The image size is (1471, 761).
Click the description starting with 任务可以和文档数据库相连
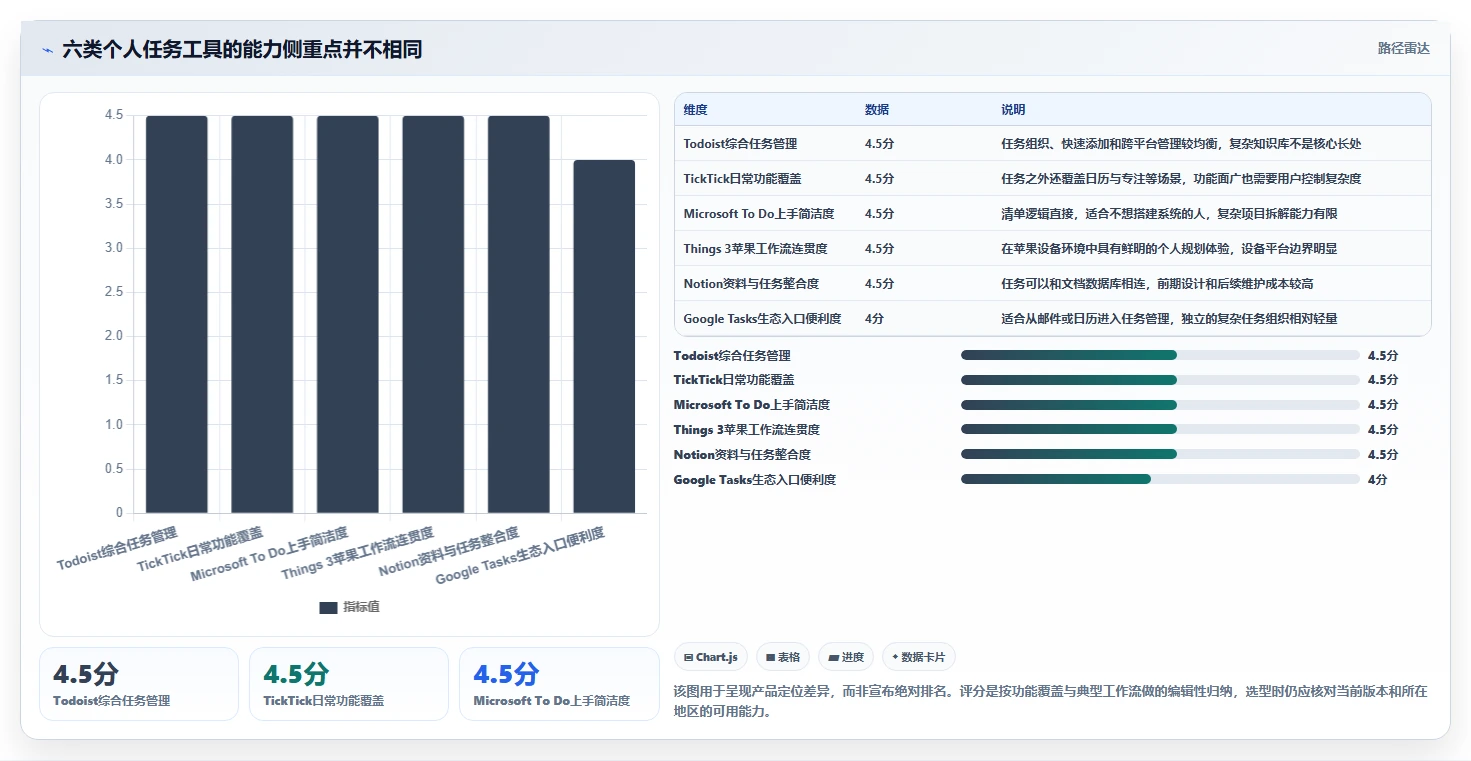click(1157, 284)
